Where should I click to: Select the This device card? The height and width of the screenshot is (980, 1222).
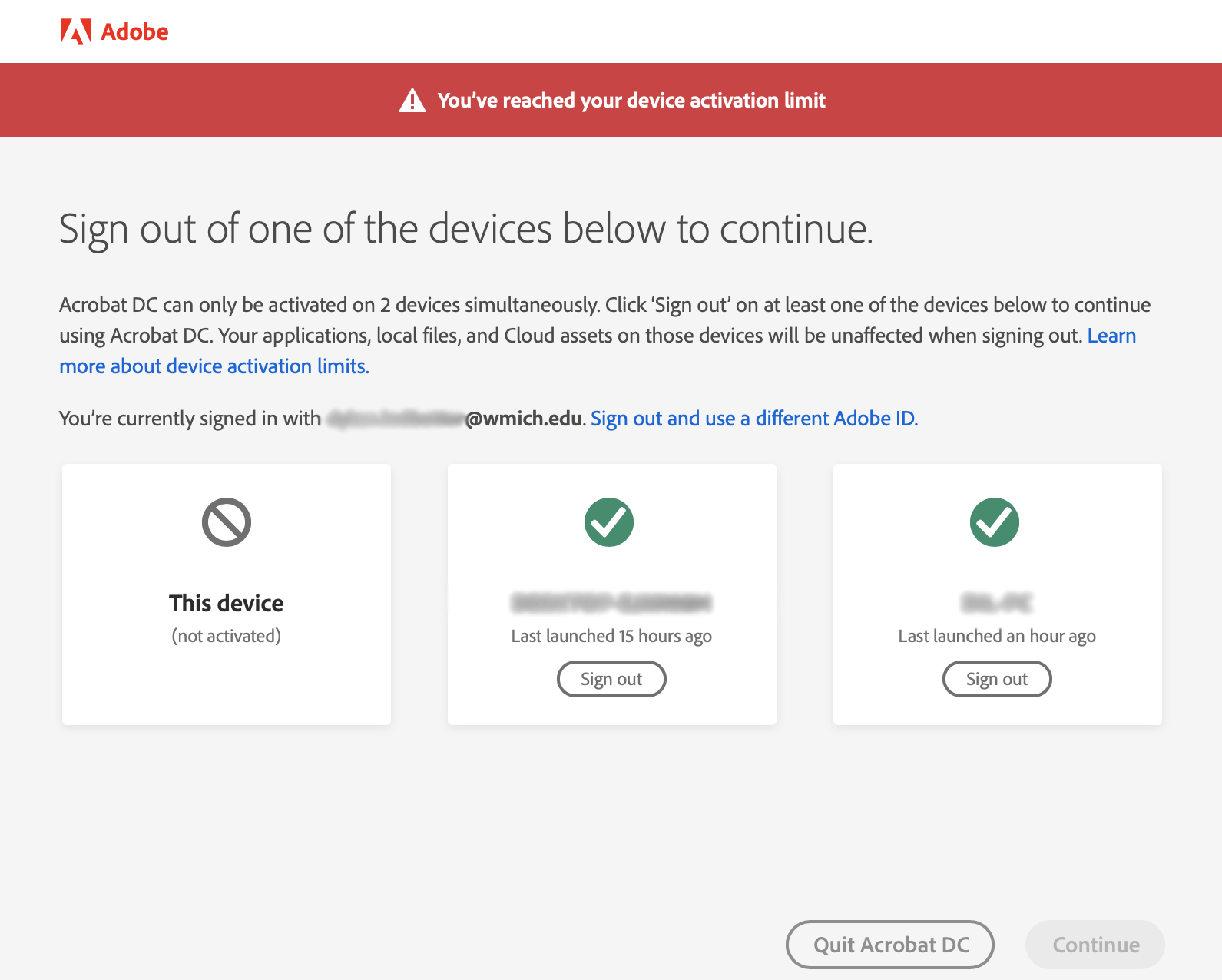[226, 593]
